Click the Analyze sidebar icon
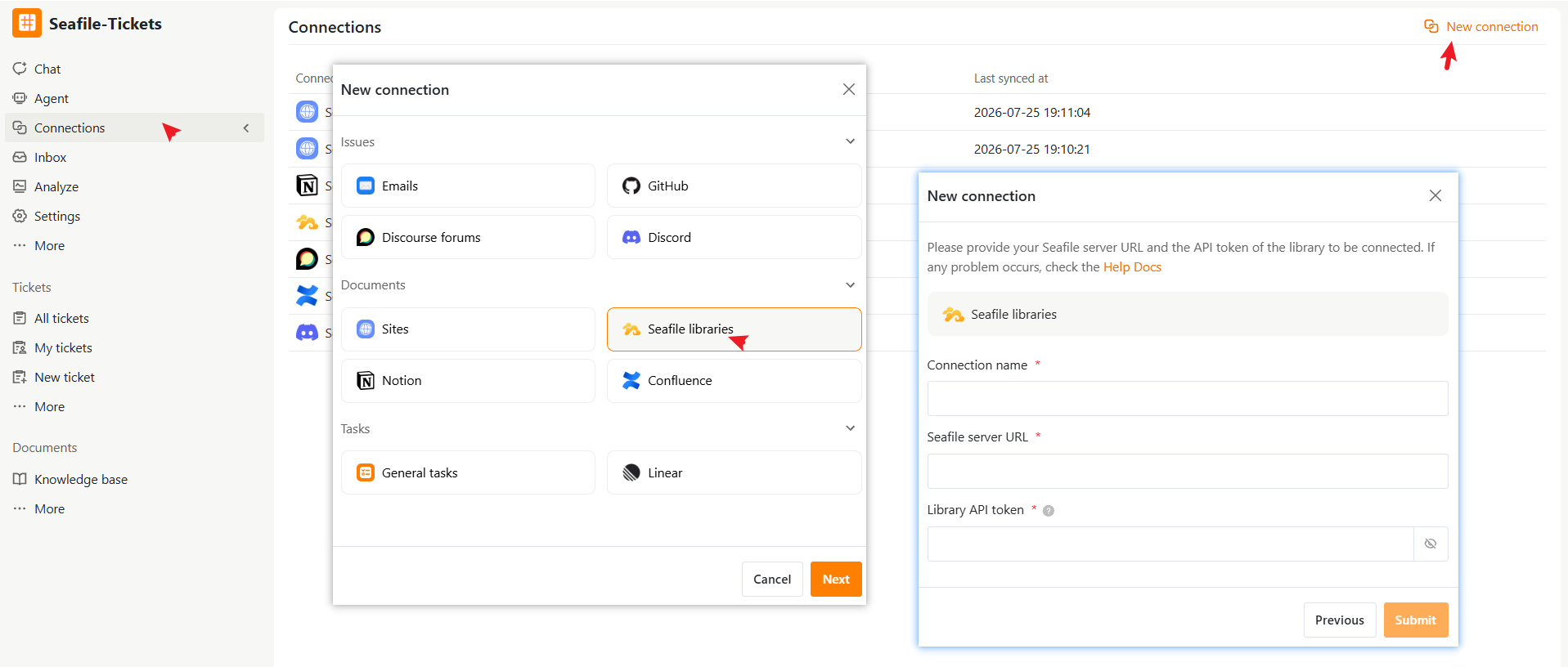Screen dimensions: 1568x667 (20, 186)
